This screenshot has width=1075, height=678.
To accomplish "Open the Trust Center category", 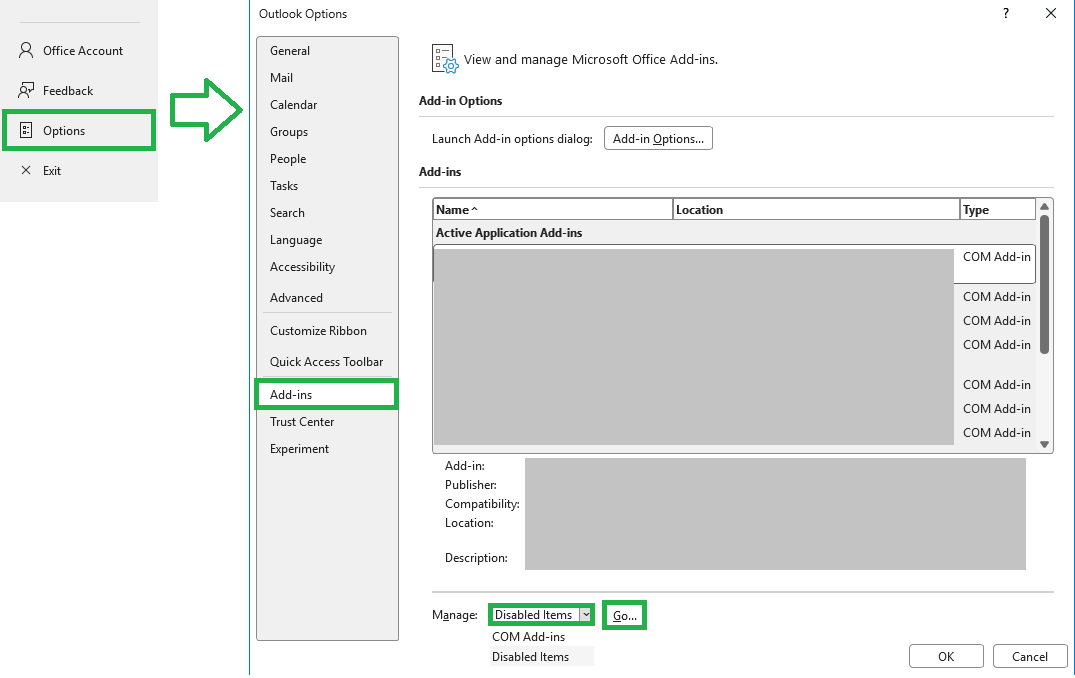I will (327, 422).
